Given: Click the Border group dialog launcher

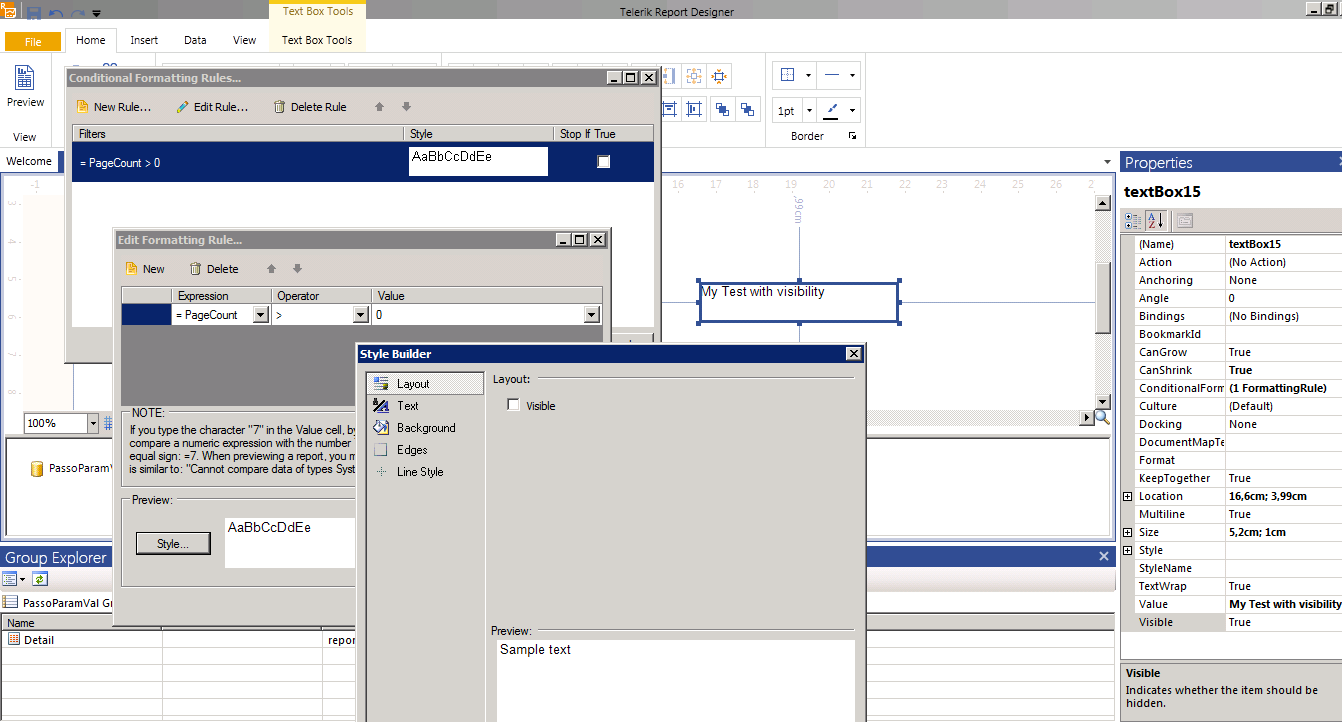Looking at the screenshot, I should [x=853, y=136].
